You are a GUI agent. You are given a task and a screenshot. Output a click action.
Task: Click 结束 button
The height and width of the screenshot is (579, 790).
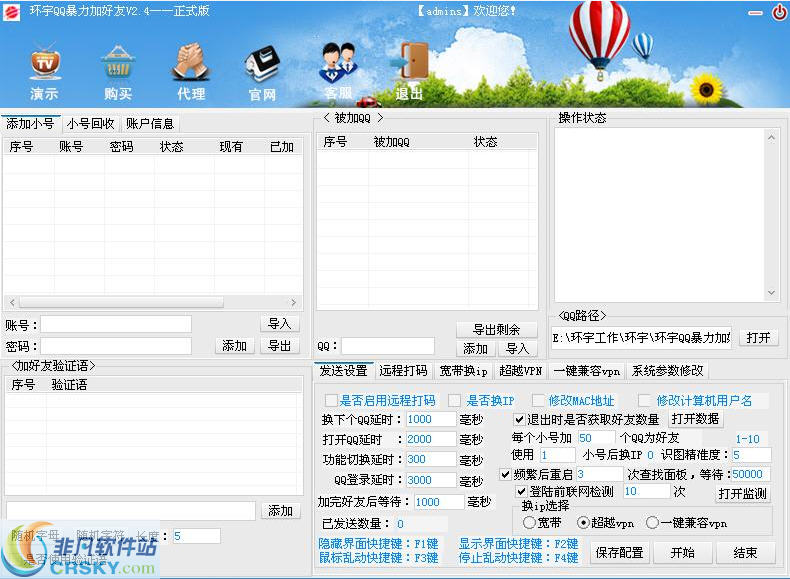745,553
